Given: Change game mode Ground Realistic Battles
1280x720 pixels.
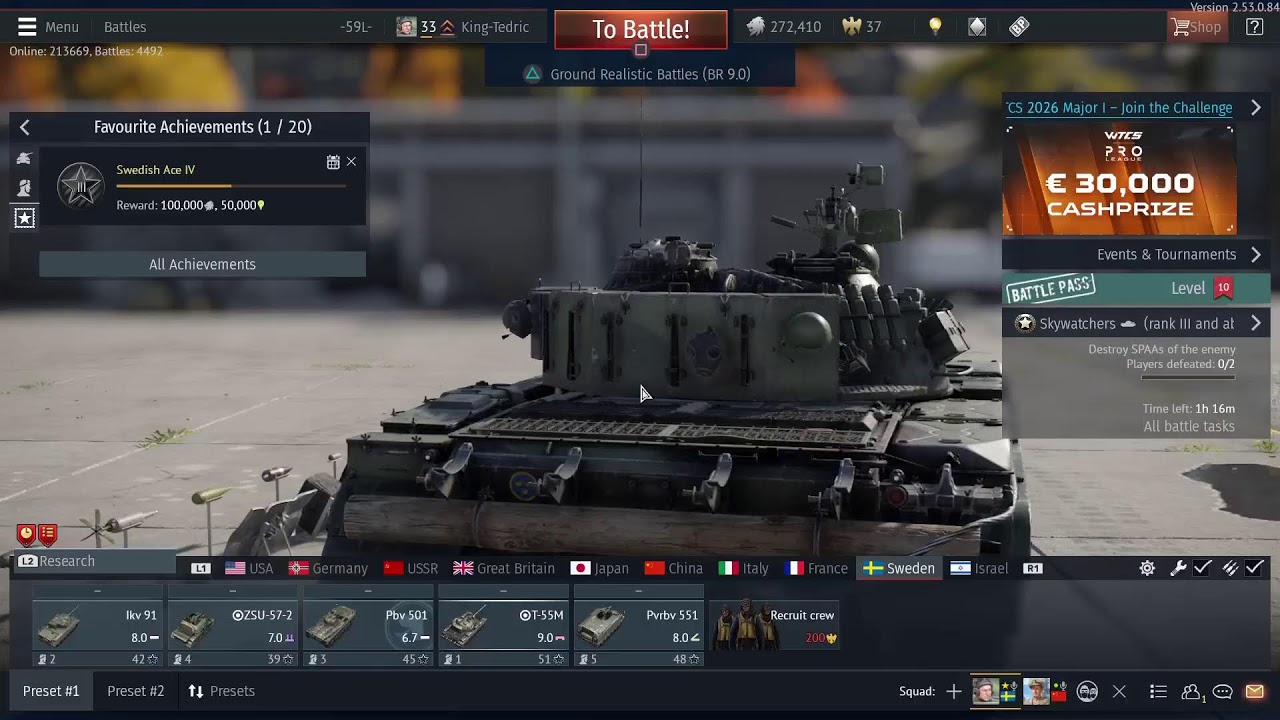Looking at the screenshot, I should click(x=640, y=74).
